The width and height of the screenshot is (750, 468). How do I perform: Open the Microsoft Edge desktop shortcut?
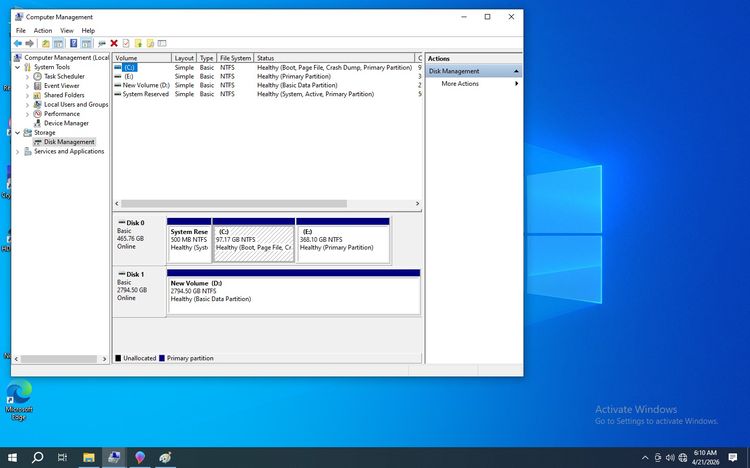(x=19, y=400)
